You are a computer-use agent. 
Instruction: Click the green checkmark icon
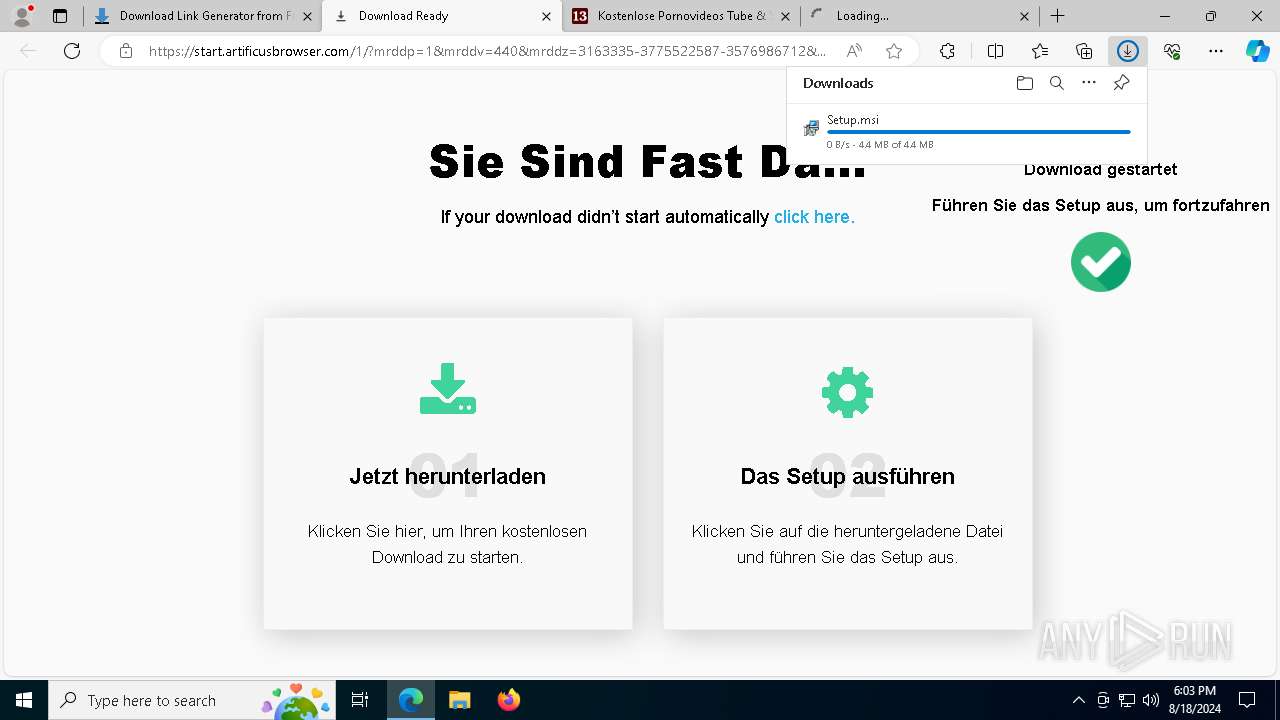tap(1100, 262)
